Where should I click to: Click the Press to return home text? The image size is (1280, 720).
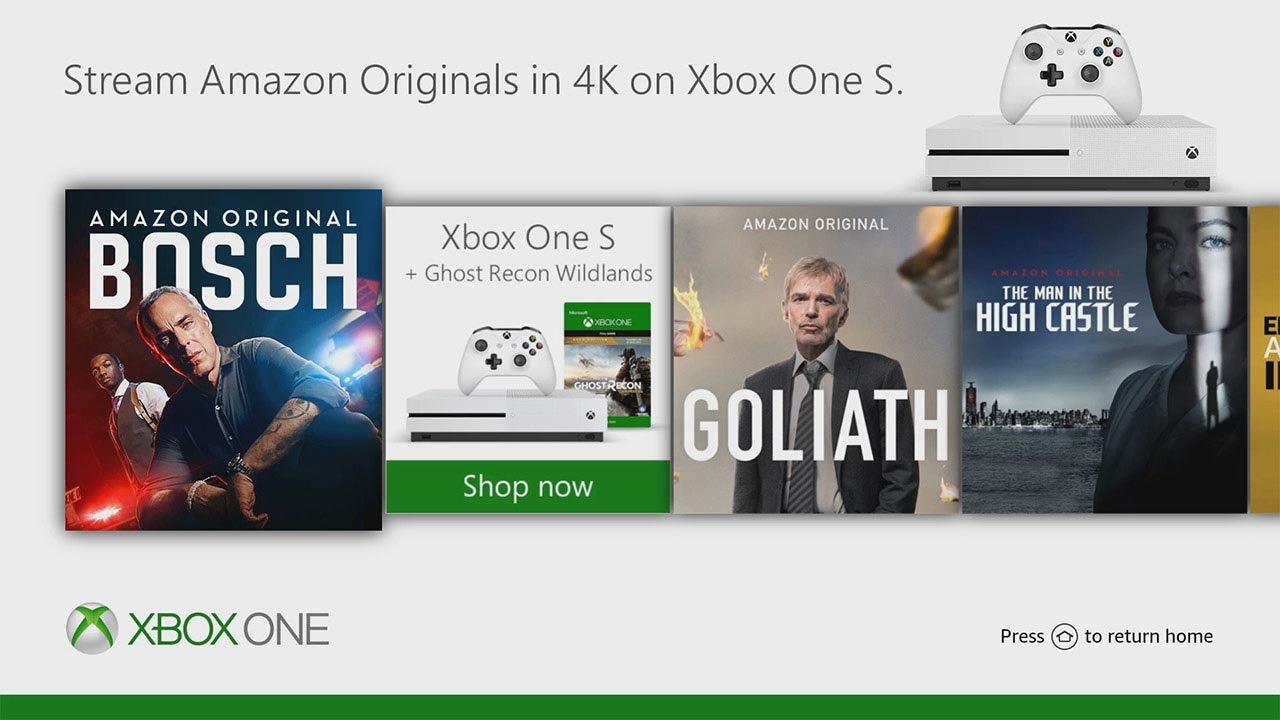[1106, 636]
